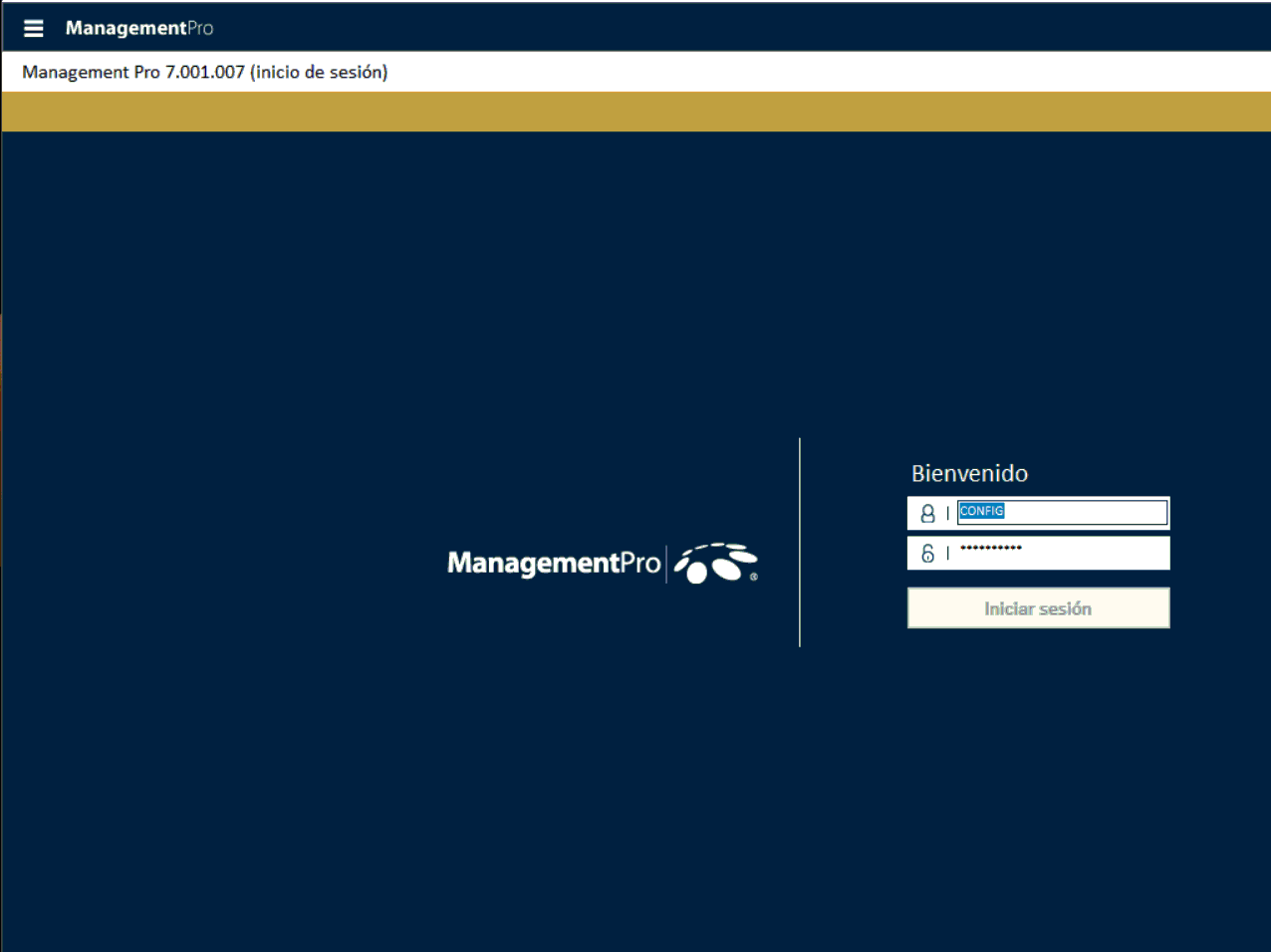This screenshot has height=952, width=1271.
Task: Click the tall vertical line left of login form
Action: [x=800, y=543]
